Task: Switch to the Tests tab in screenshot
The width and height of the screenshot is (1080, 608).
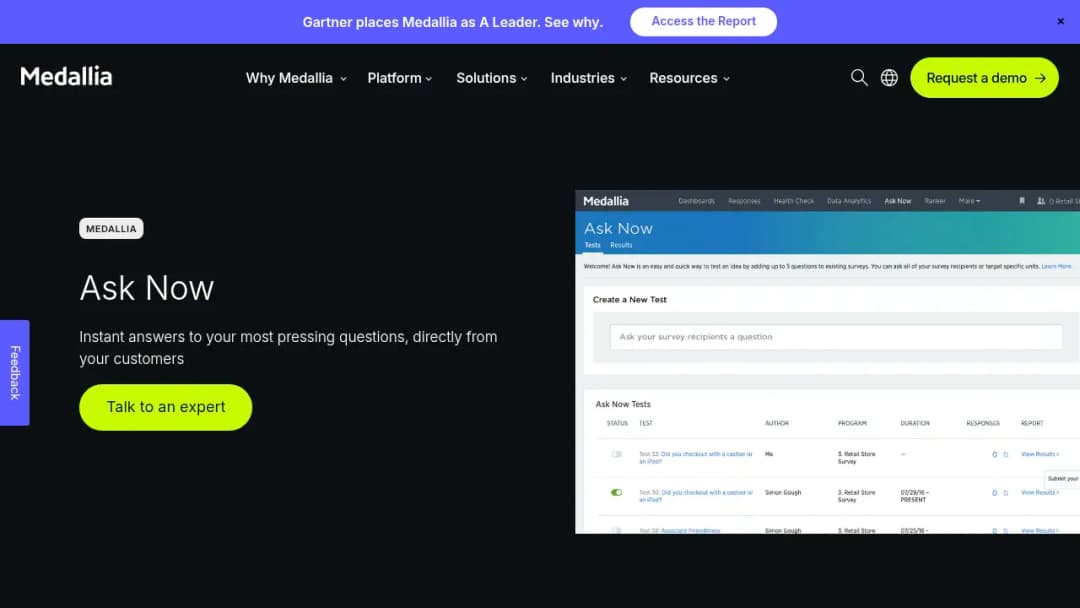Action: (592, 245)
